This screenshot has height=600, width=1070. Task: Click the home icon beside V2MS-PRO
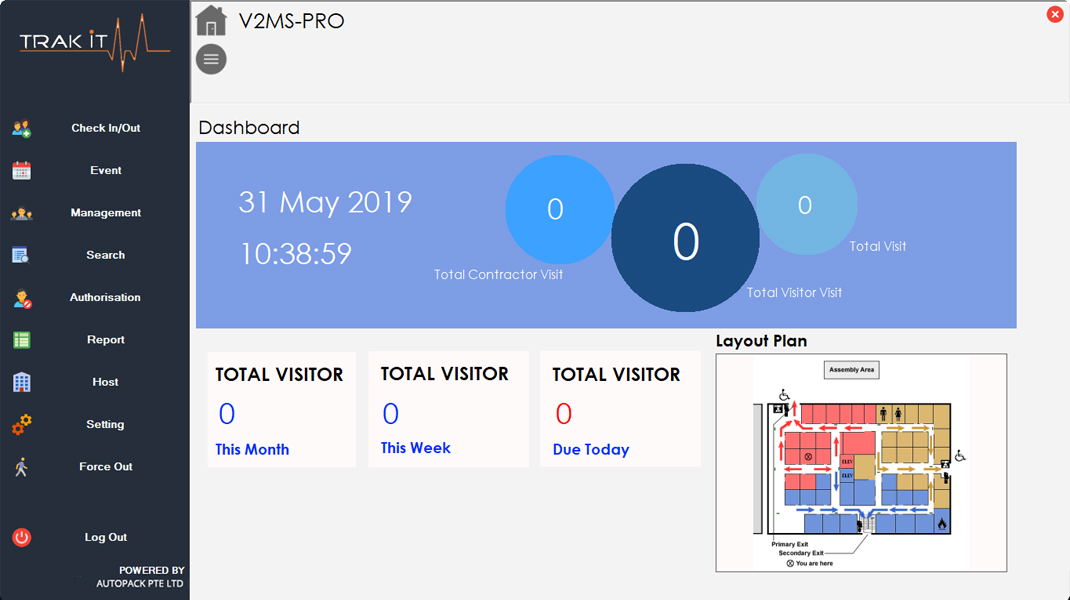pos(211,20)
